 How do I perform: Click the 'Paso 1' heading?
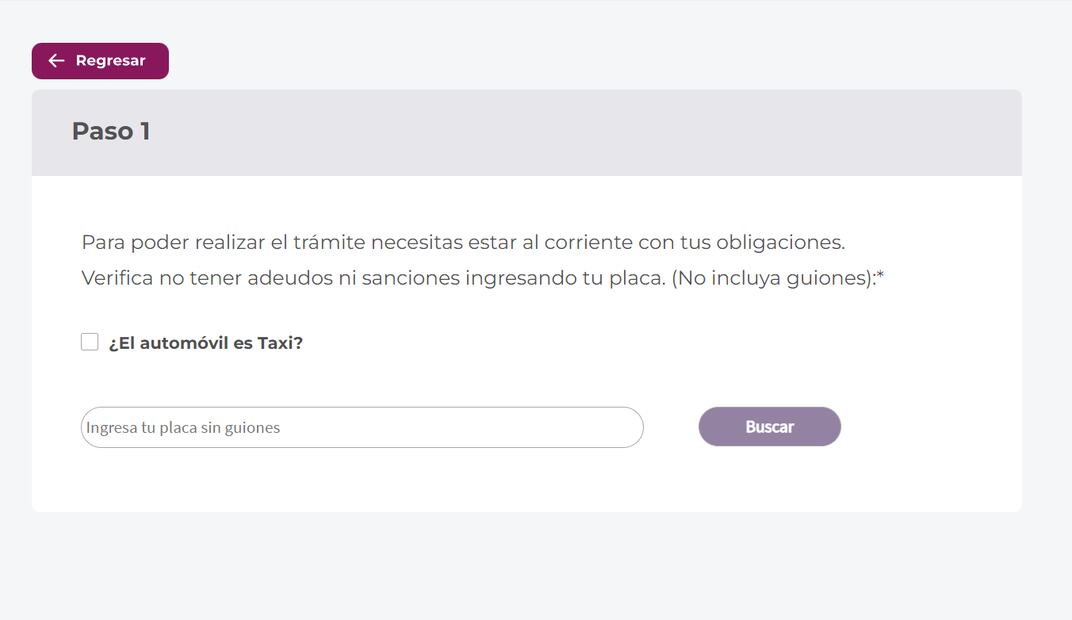click(111, 131)
